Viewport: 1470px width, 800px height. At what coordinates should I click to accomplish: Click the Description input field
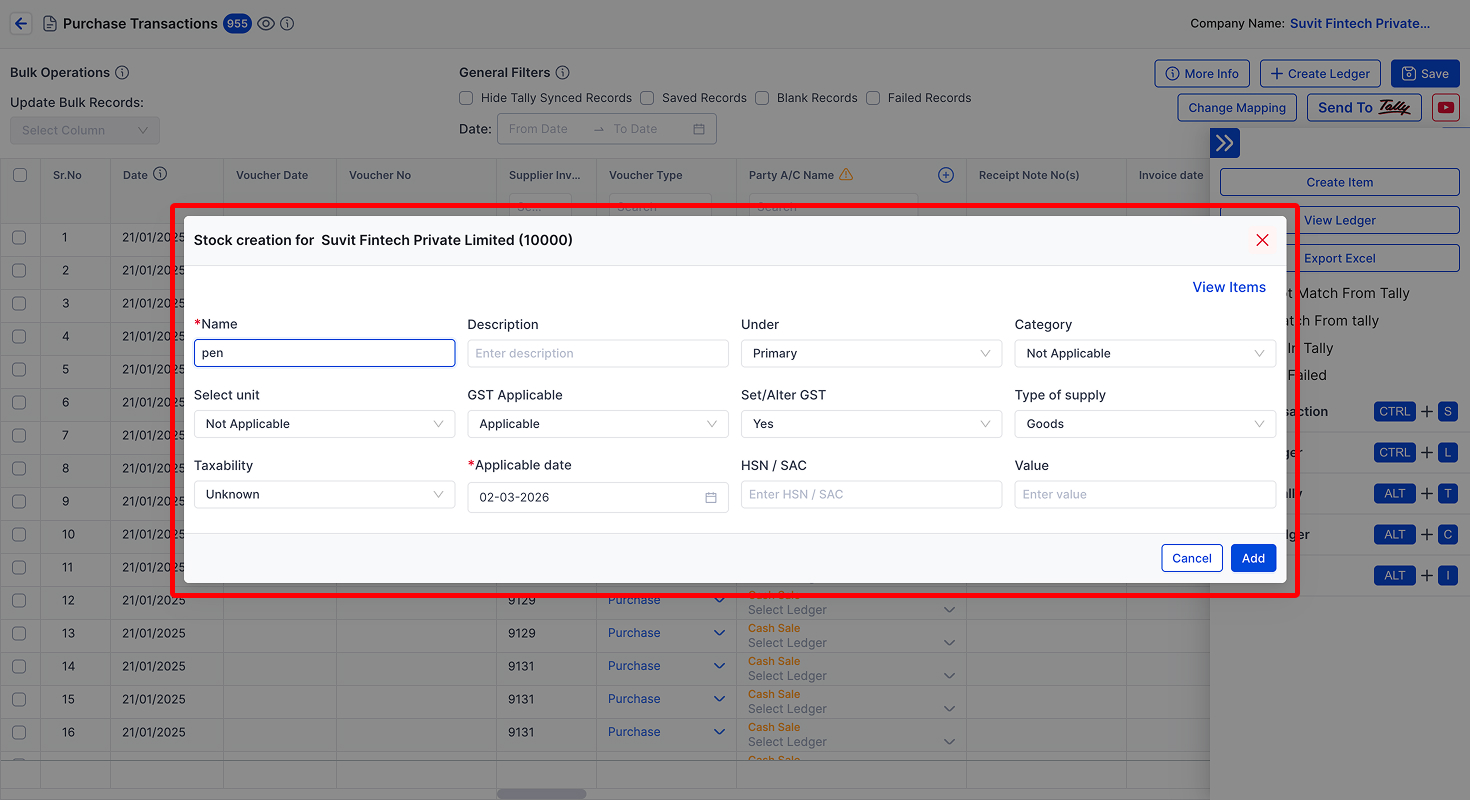coord(598,353)
